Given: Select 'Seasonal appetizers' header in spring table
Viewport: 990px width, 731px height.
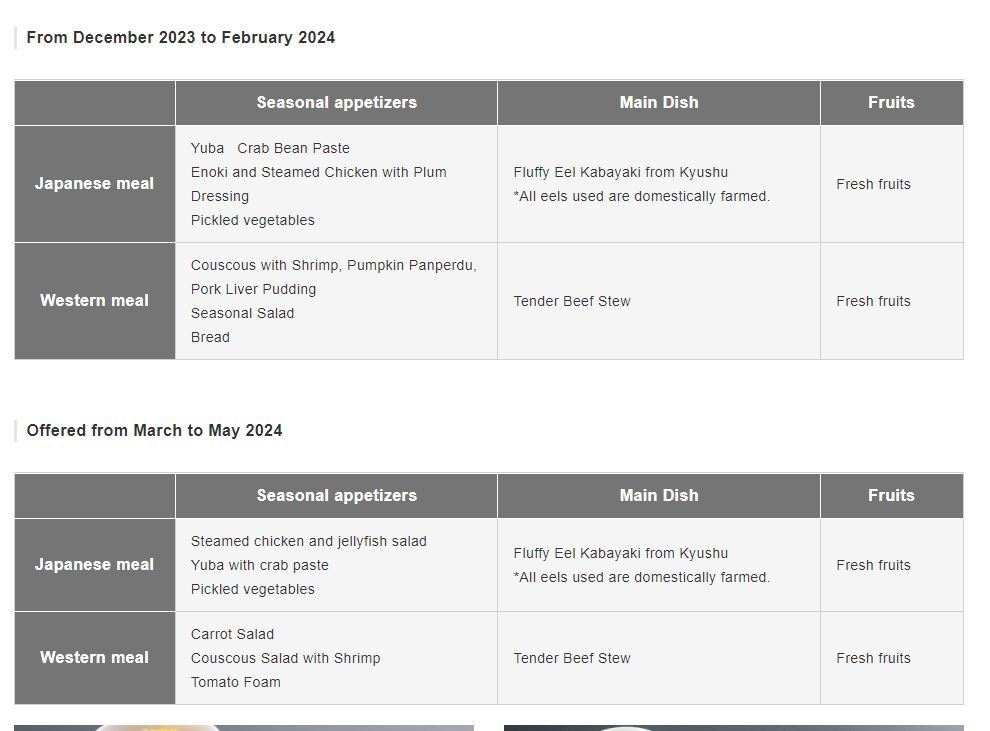Looking at the screenshot, I should [x=337, y=496].
